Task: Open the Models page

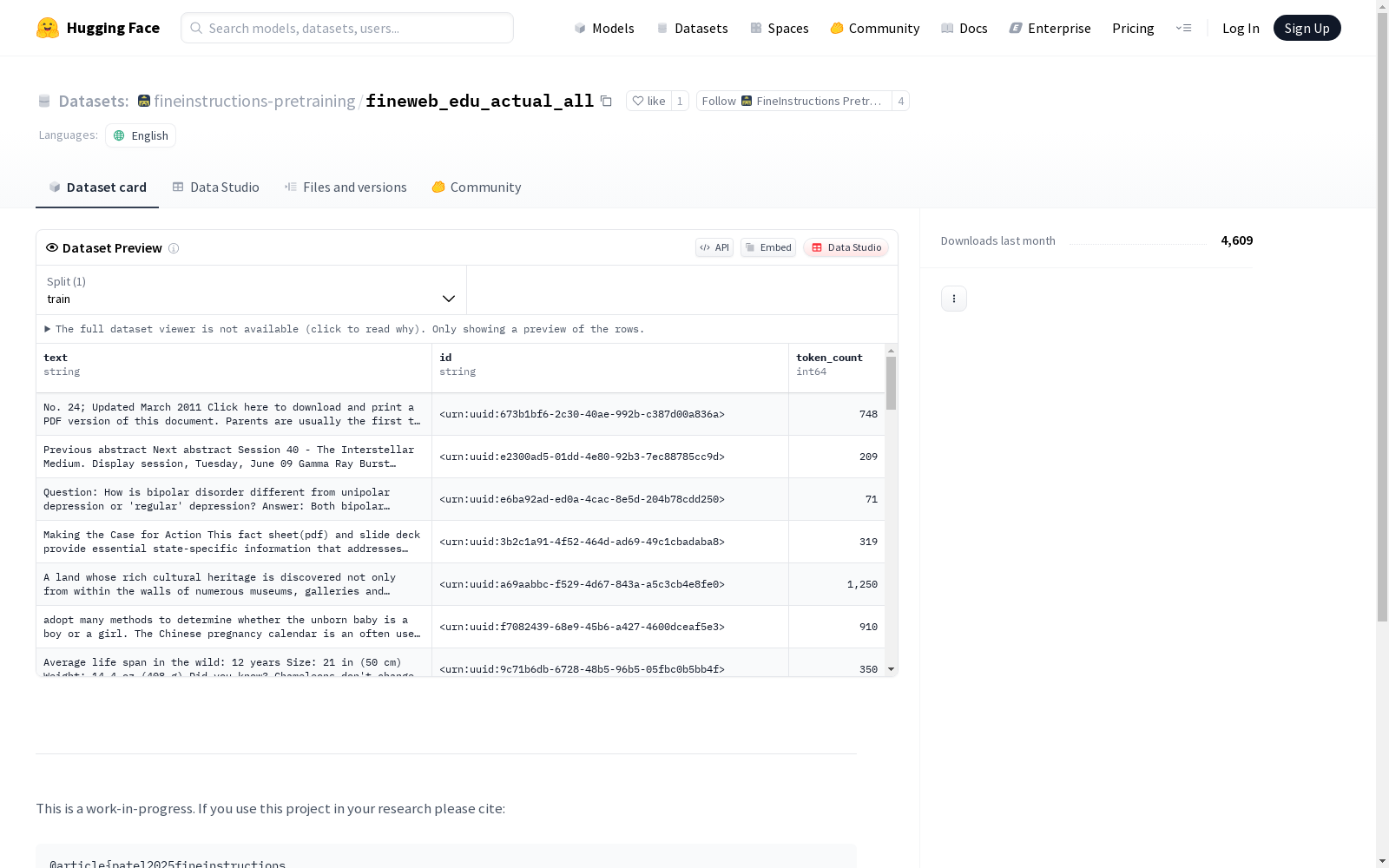Action: coord(604,28)
